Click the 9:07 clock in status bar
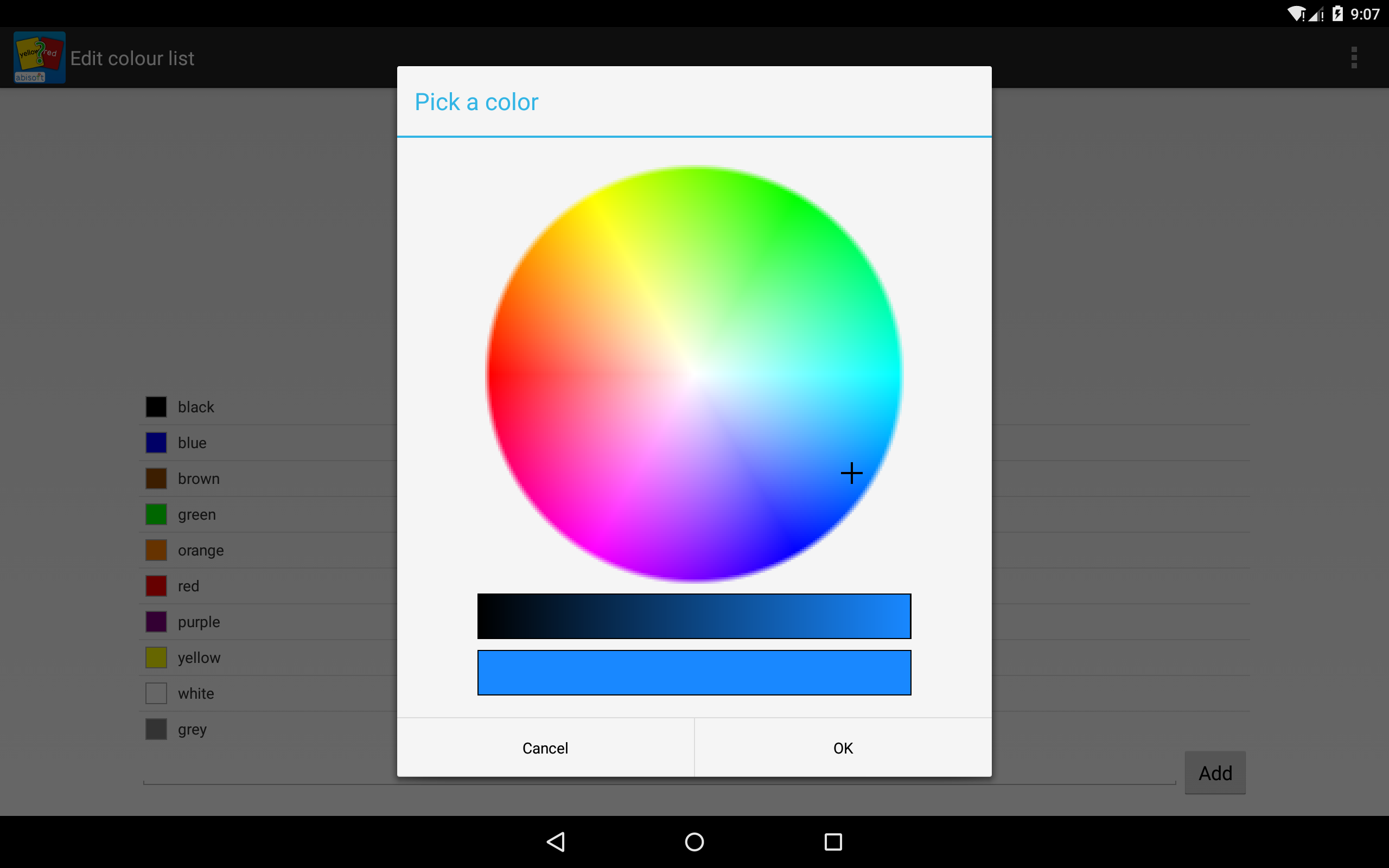Viewport: 1389px width, 868px height. point(1365,14)
